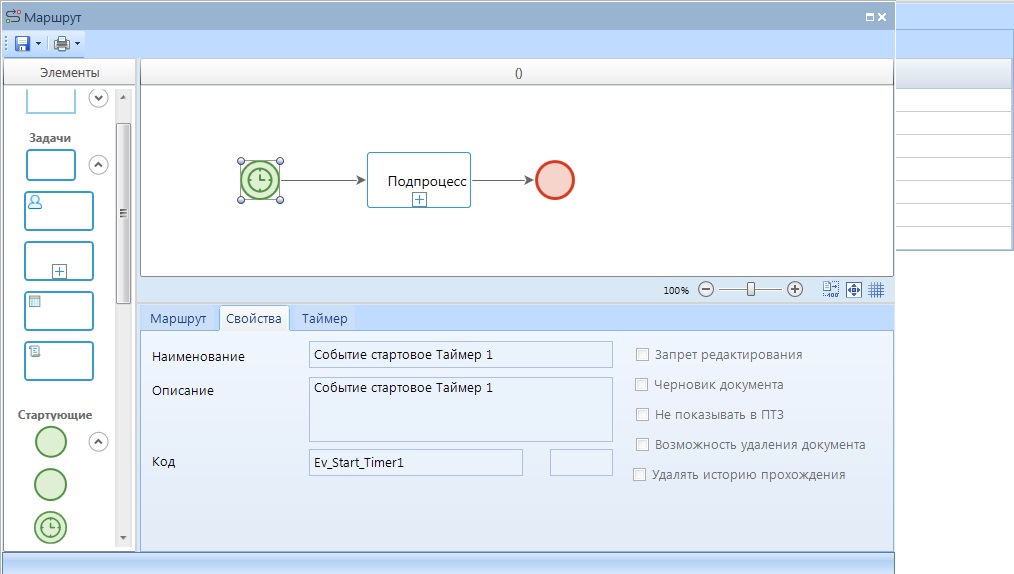
Task: Open the Save button dropdown arrow
Action: point(39,44)
